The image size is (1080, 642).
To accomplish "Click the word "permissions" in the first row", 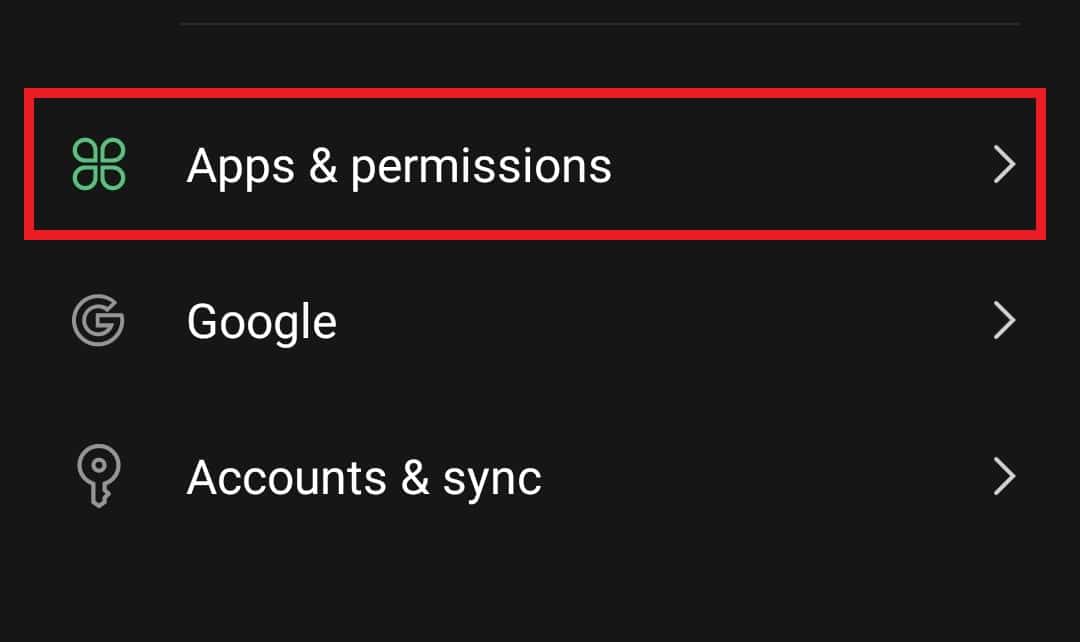I will (x=481, y=168).
